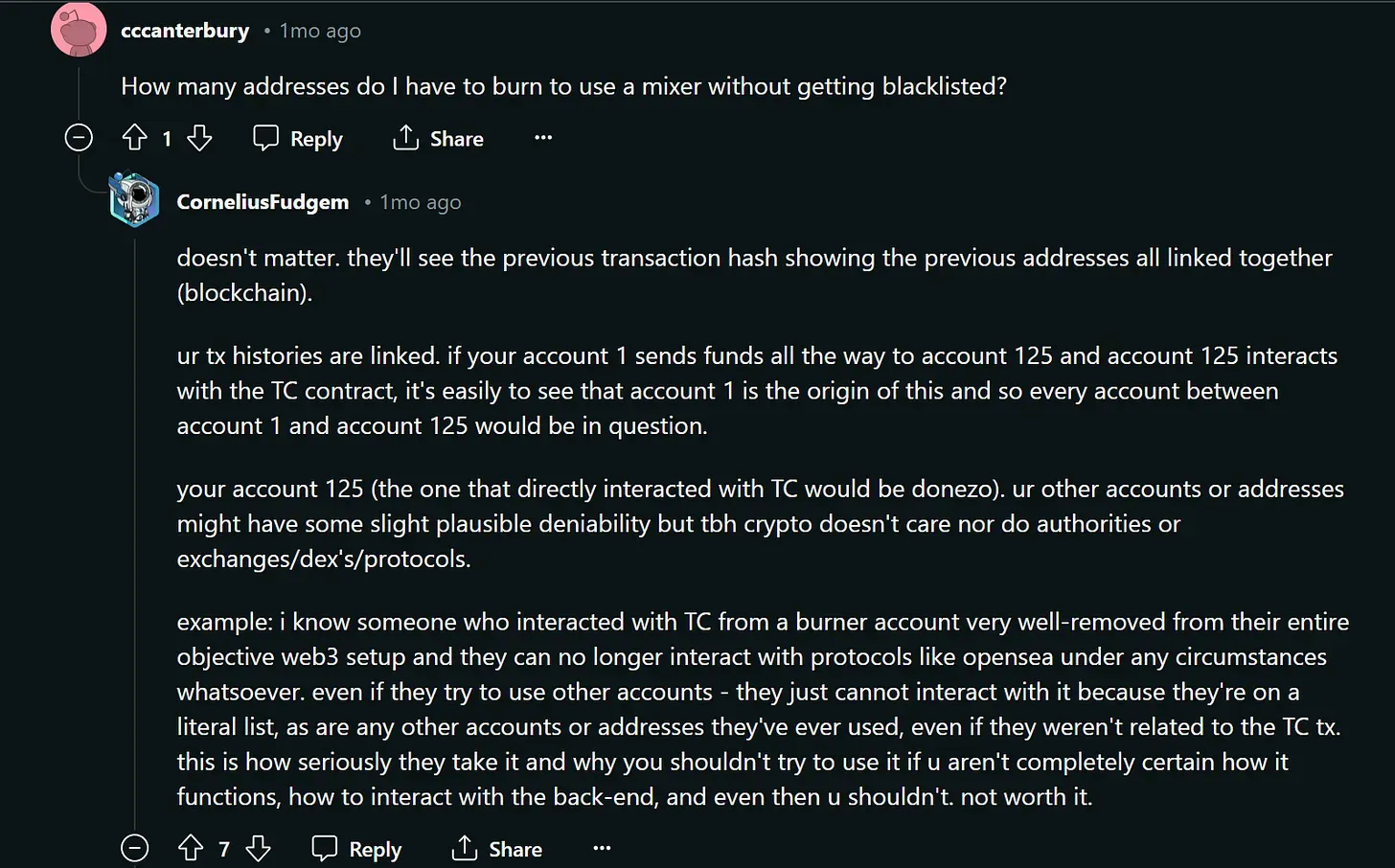
Task: Open cccanterbury's profile via username
Action: pos(184,30)
